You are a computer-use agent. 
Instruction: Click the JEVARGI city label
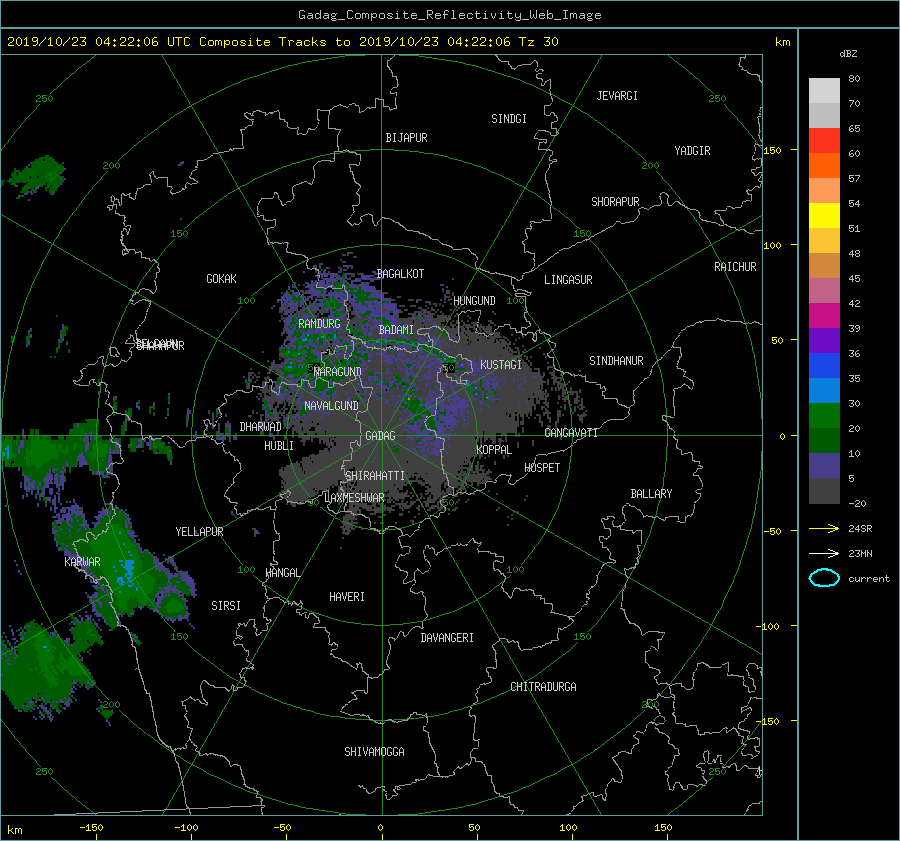(617, 96)
